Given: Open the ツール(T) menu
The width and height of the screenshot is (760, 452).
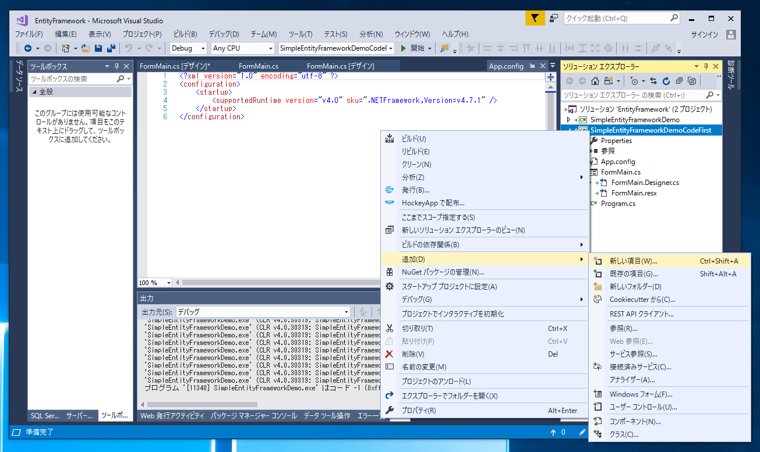Looking at the screenshot, I should click(301, 34).
